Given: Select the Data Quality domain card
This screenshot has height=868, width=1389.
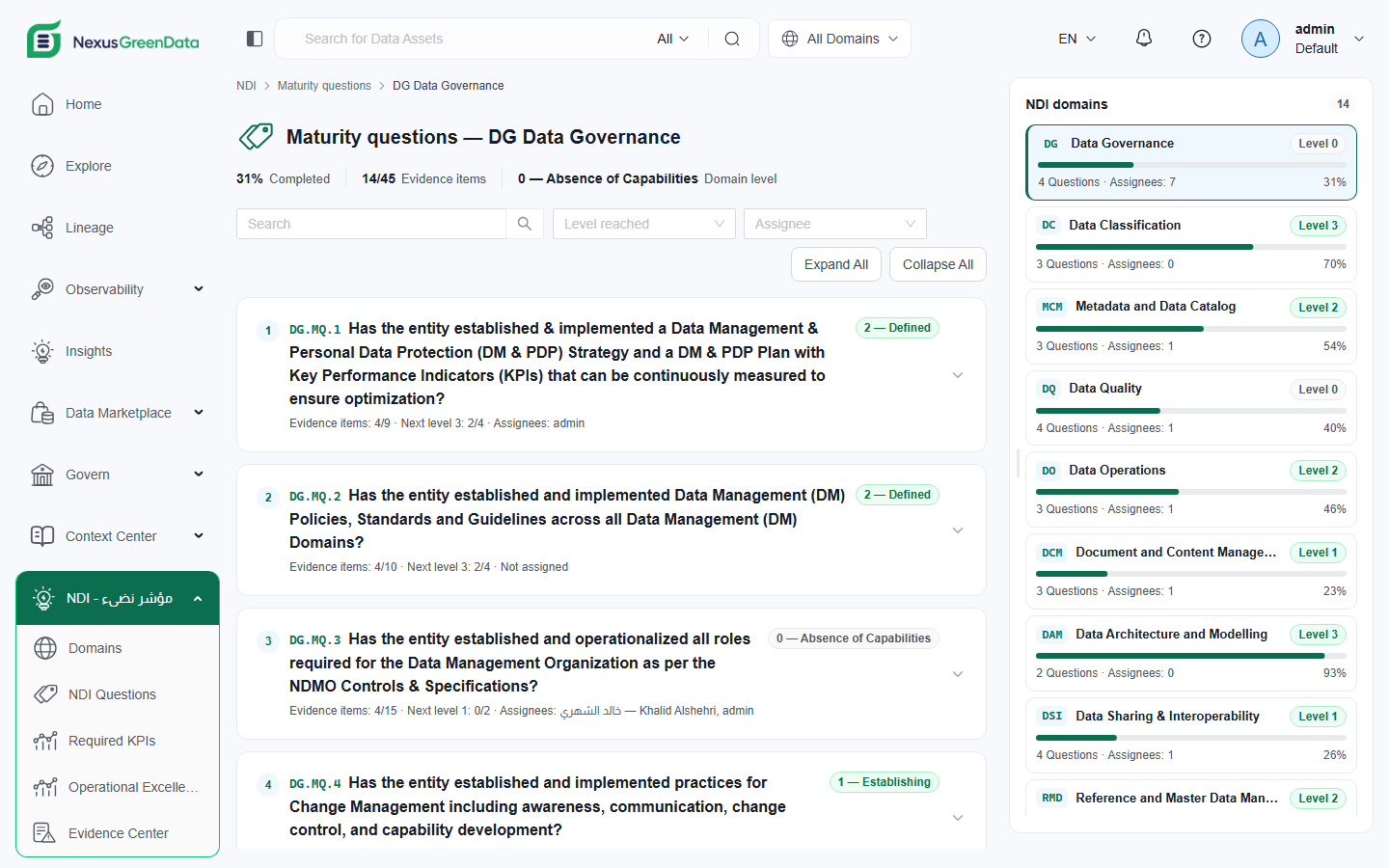Looking at the screenshot, I should (1191, 407).
